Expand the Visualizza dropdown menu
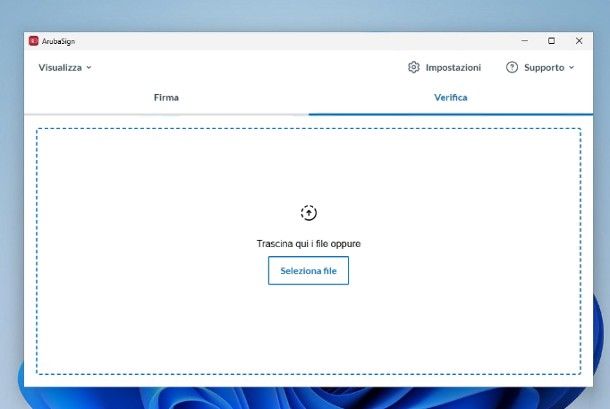The width and height of the screenshot is (610, 409). pos(65,67)
